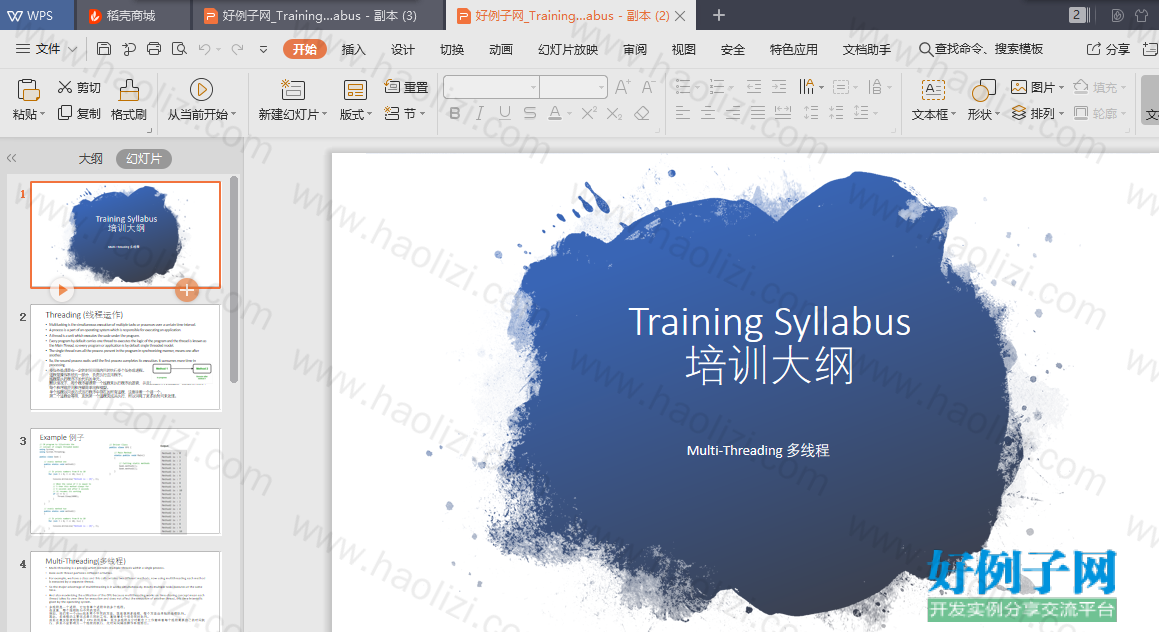
Task: Open quick access toolbar customize dropdown
Action: [263, 50]
